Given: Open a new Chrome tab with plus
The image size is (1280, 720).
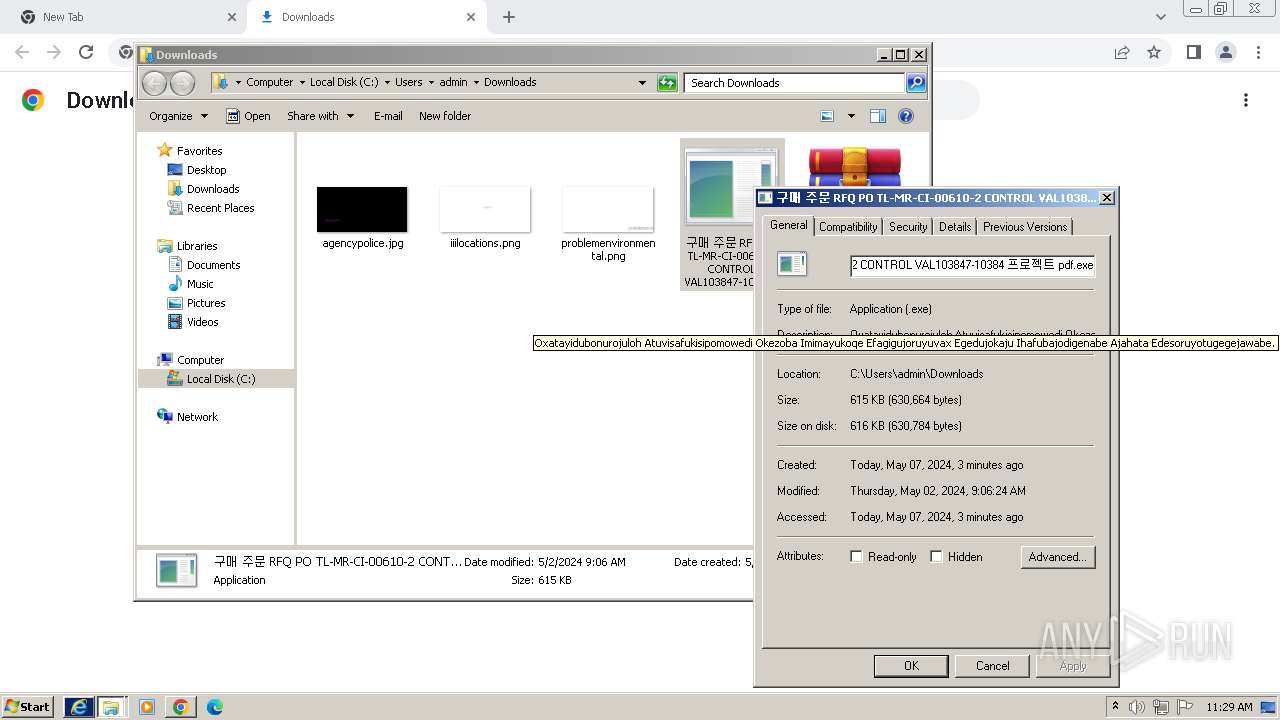Looking at the screenshot, I should click(509, 17).
